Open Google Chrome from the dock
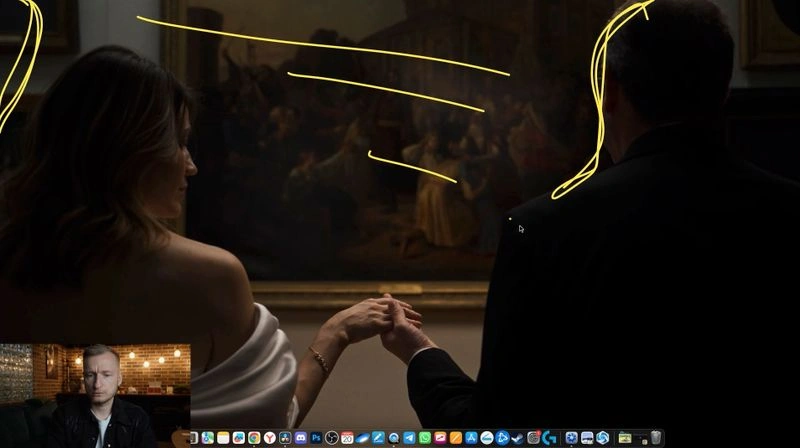 [254, 438]
